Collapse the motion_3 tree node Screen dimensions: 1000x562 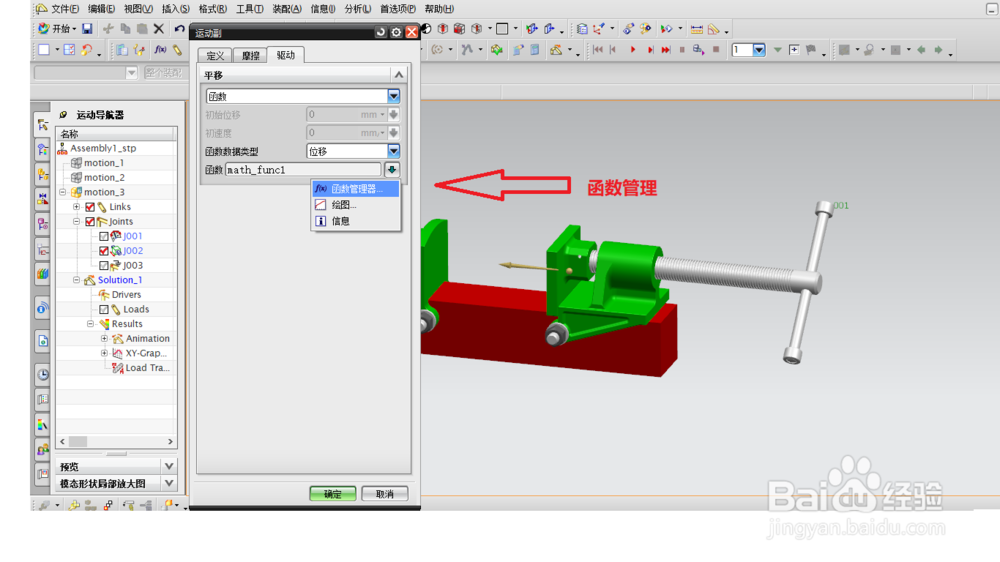[62, 192]
